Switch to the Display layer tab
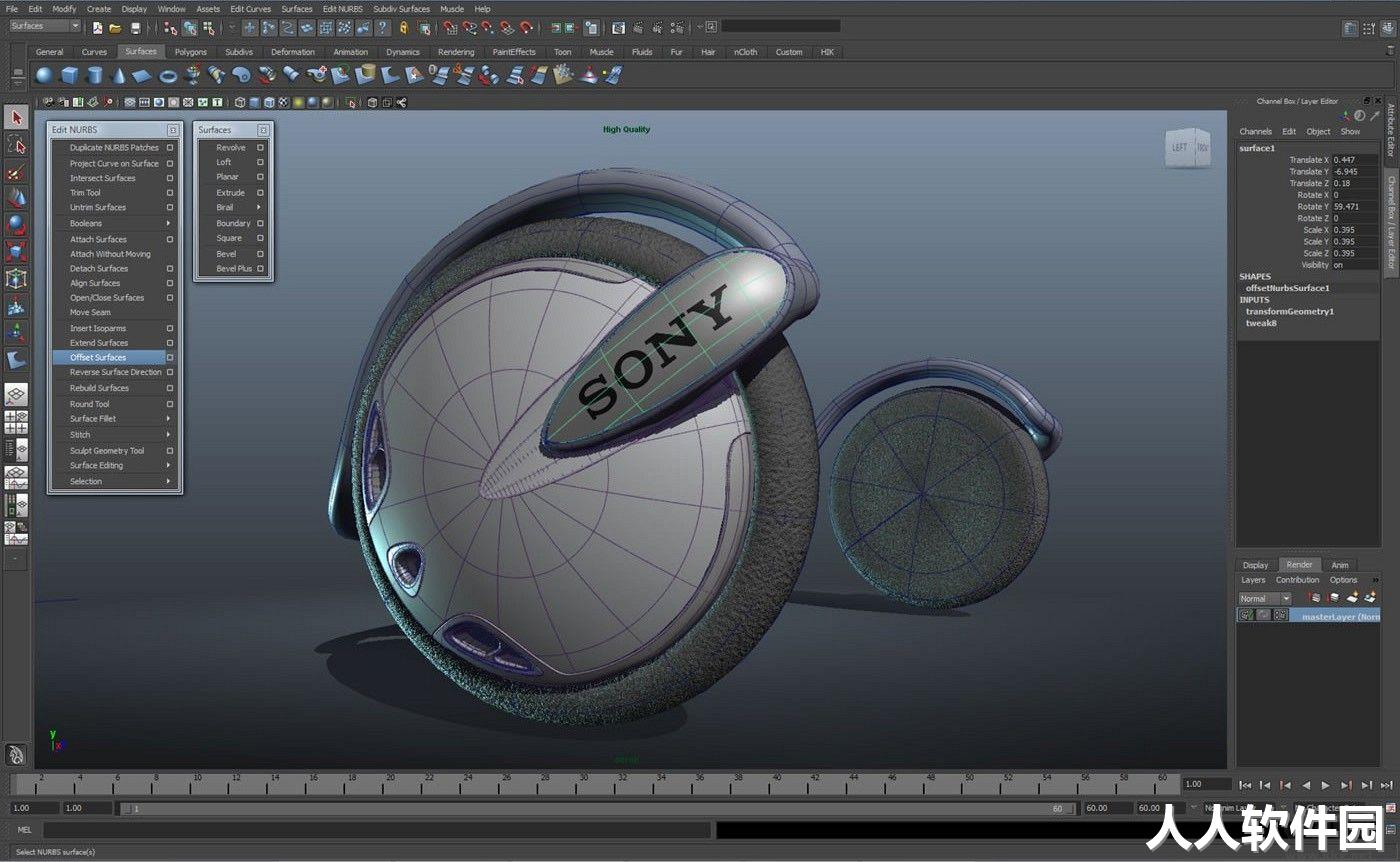Viewport: 1400px width, 862px height. 1256,565
